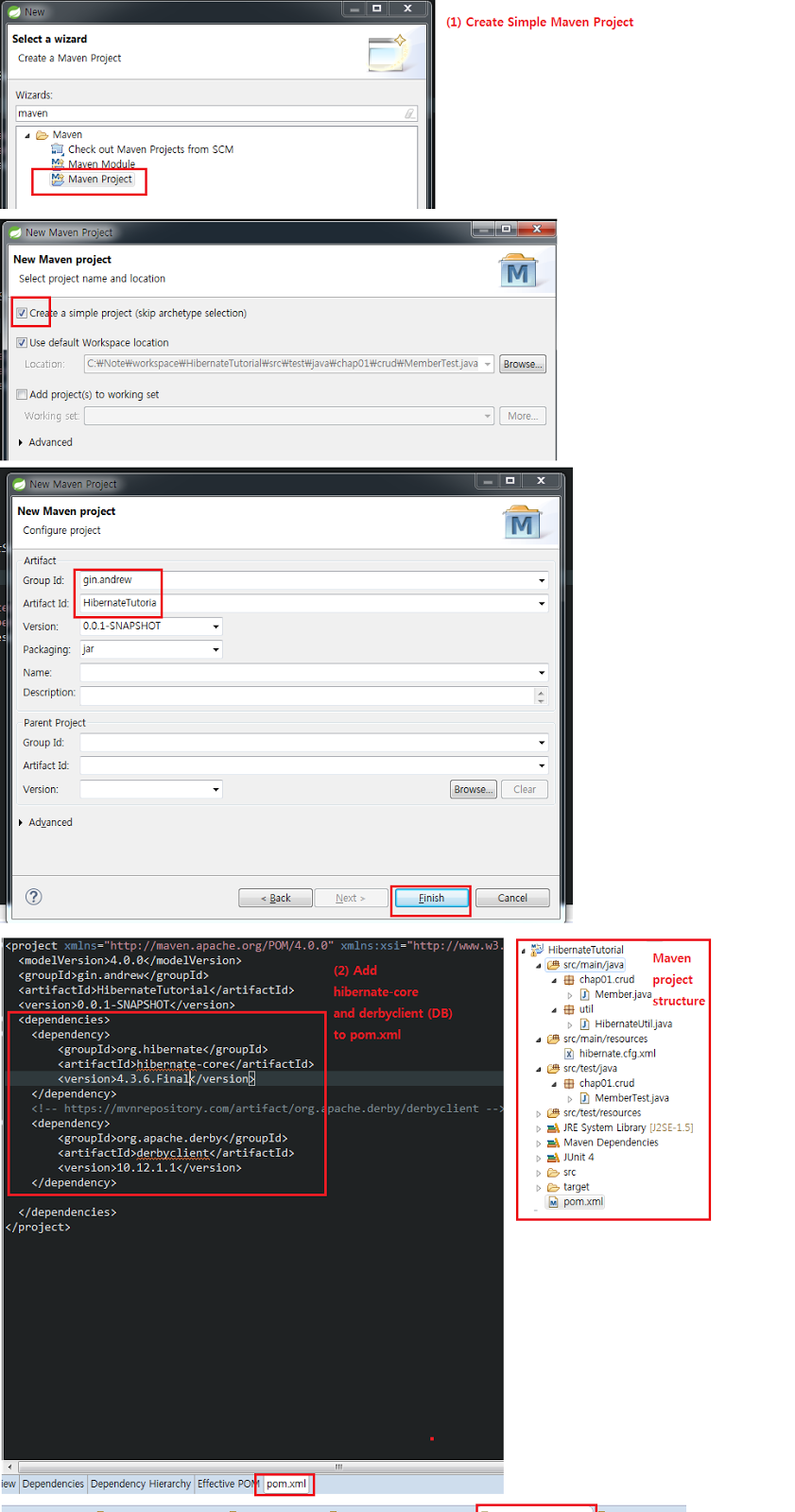
Task: Toggle Add project(s) to working set checkbox
Action: pos(22,394)
